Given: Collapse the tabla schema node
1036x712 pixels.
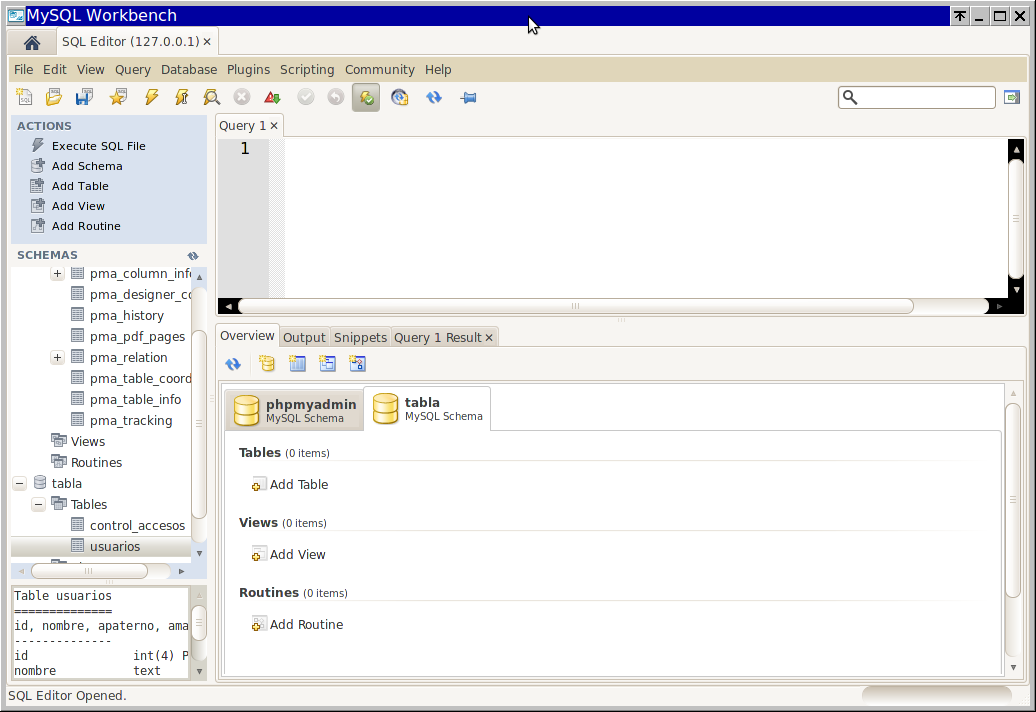Looking at the screenshot, I should pos(20,483).
